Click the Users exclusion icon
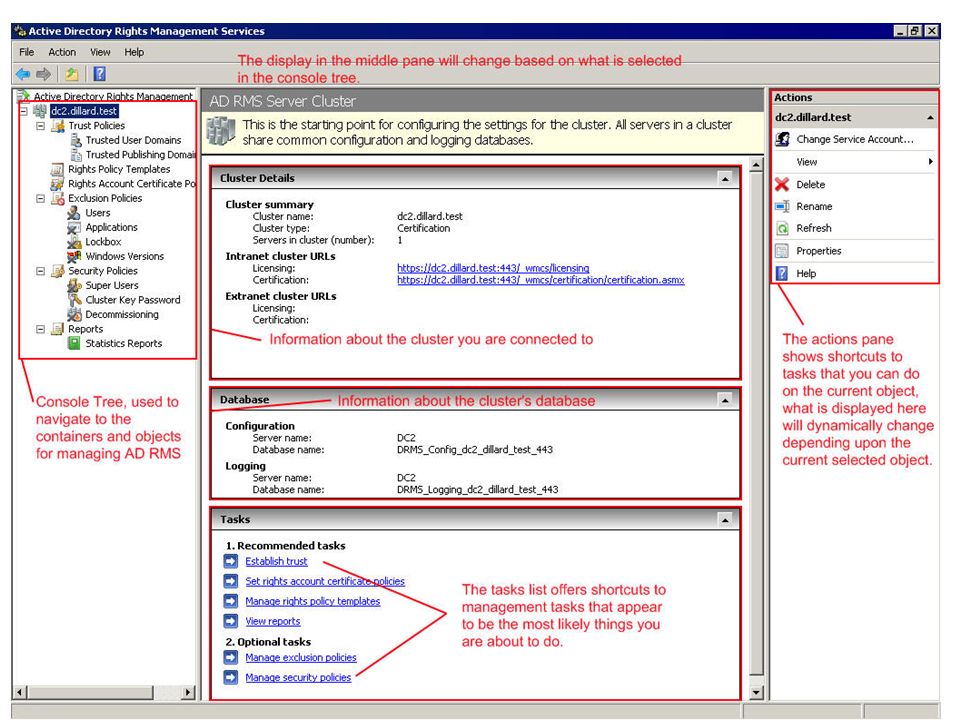 (74, 212)
